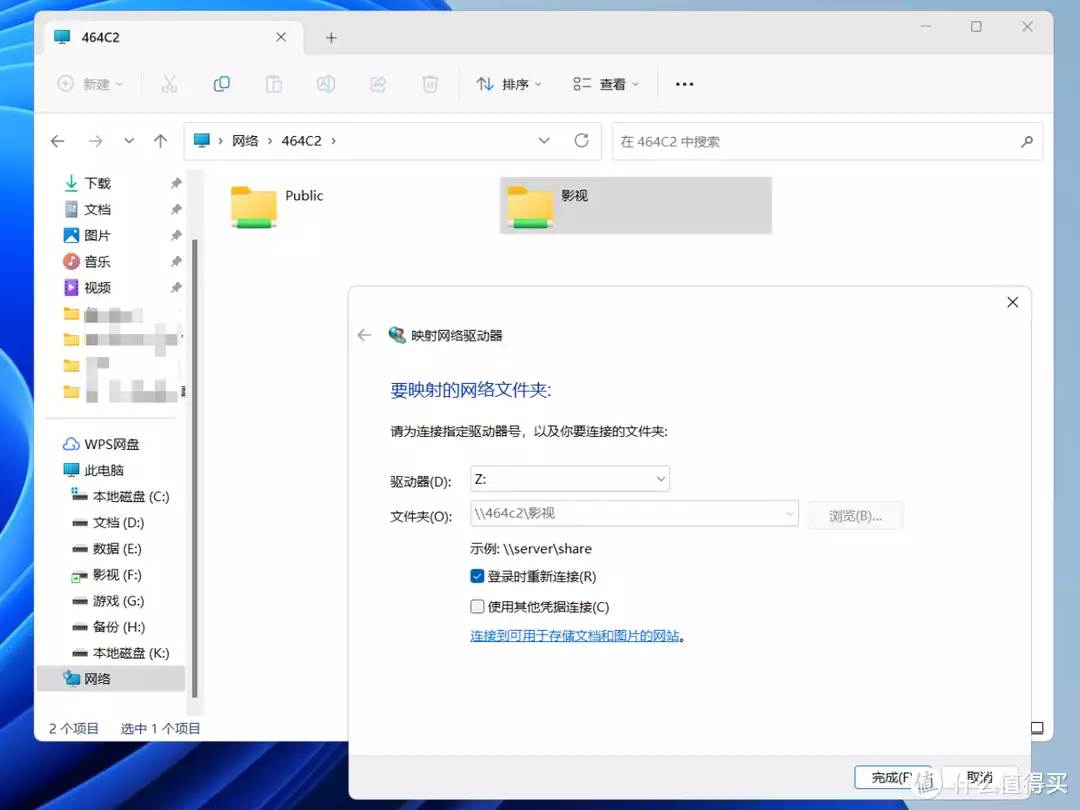The height and width of the screenshot is (810, 1080).
Task: Click the Rename icon in toolbar
Action: point(326,84)
